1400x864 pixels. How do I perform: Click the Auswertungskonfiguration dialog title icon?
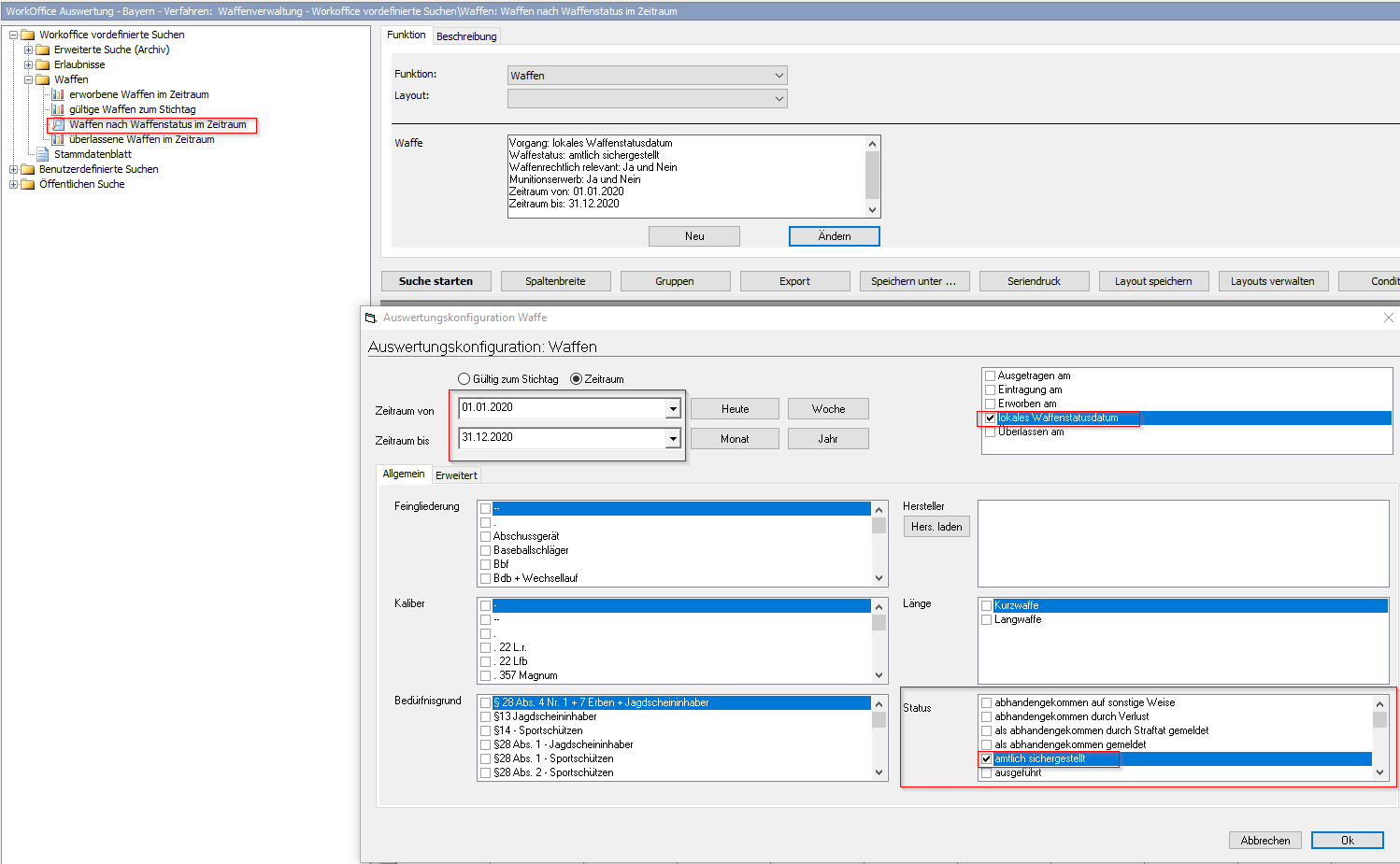[x=371, y=318]
